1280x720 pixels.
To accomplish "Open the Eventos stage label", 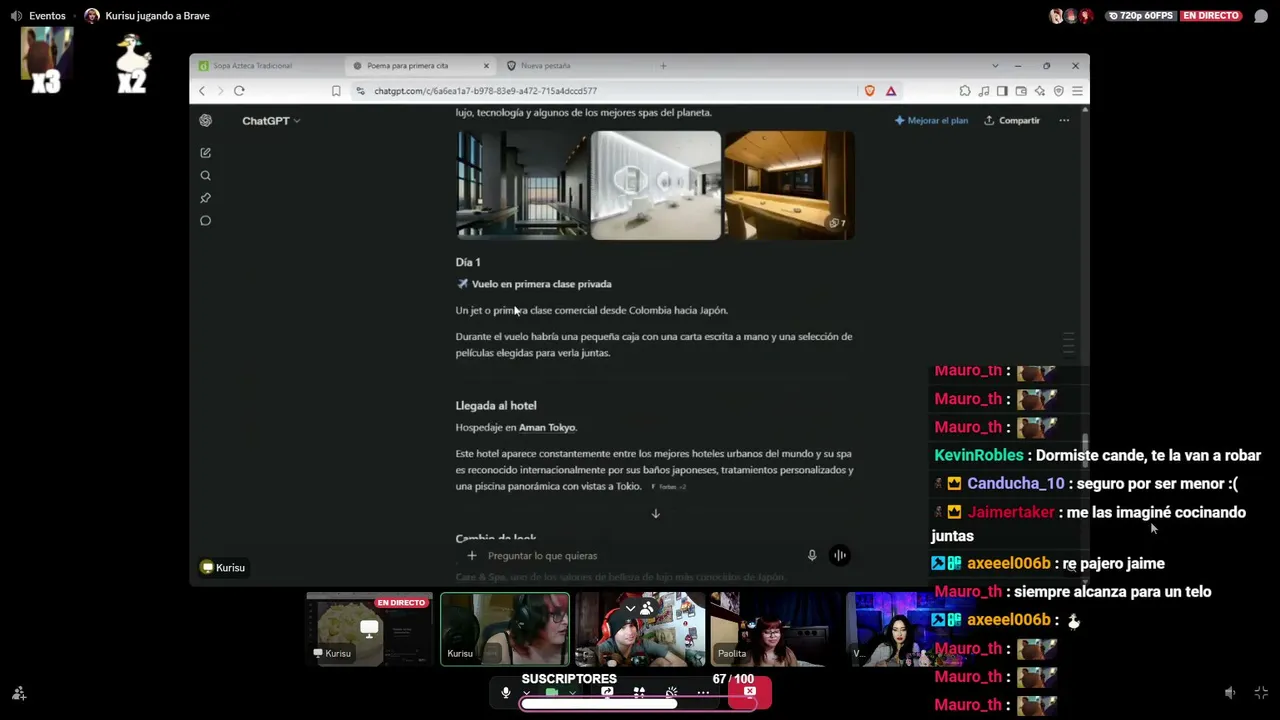I will [x=47, y=16].
